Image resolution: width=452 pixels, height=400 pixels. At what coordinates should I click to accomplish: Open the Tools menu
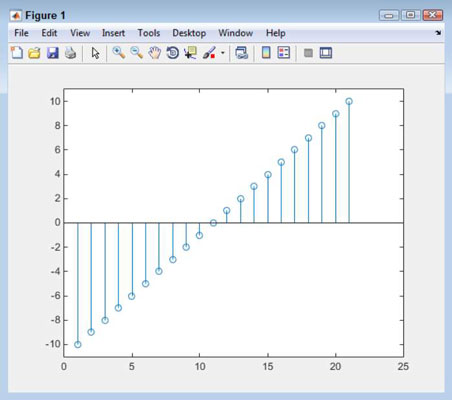[x=149, y=33]
